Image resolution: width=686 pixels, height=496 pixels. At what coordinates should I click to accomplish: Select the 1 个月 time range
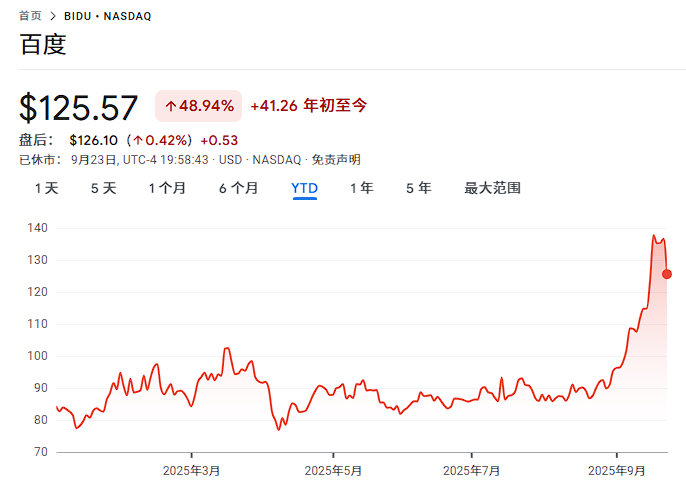click(167, 188)
